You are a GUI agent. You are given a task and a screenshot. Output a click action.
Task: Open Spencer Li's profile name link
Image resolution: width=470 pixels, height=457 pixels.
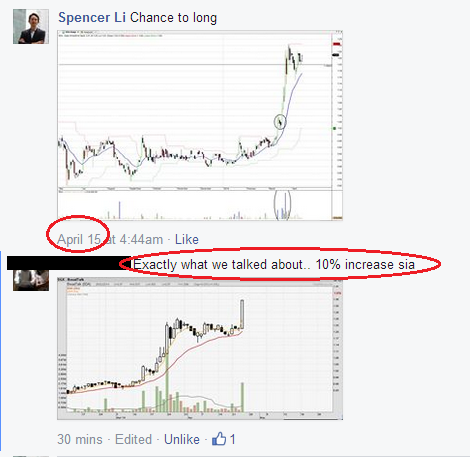pyautogui.click(x=92, y=18)
